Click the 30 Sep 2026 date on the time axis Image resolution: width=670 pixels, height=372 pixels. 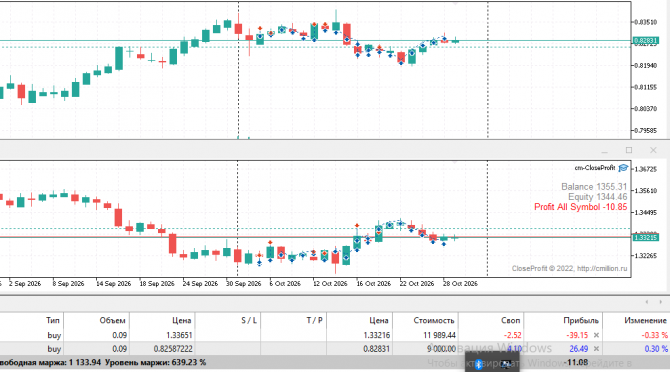pos(244,284)
